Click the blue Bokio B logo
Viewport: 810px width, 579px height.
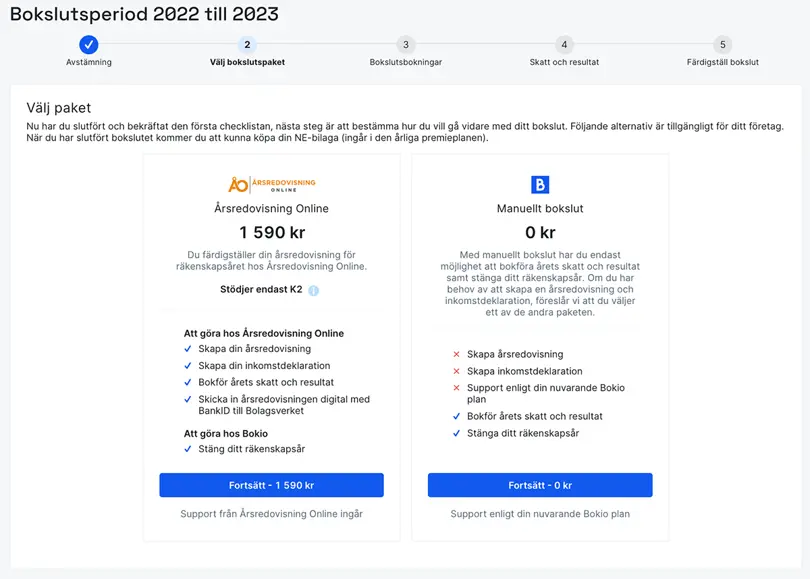click(540, 184)
